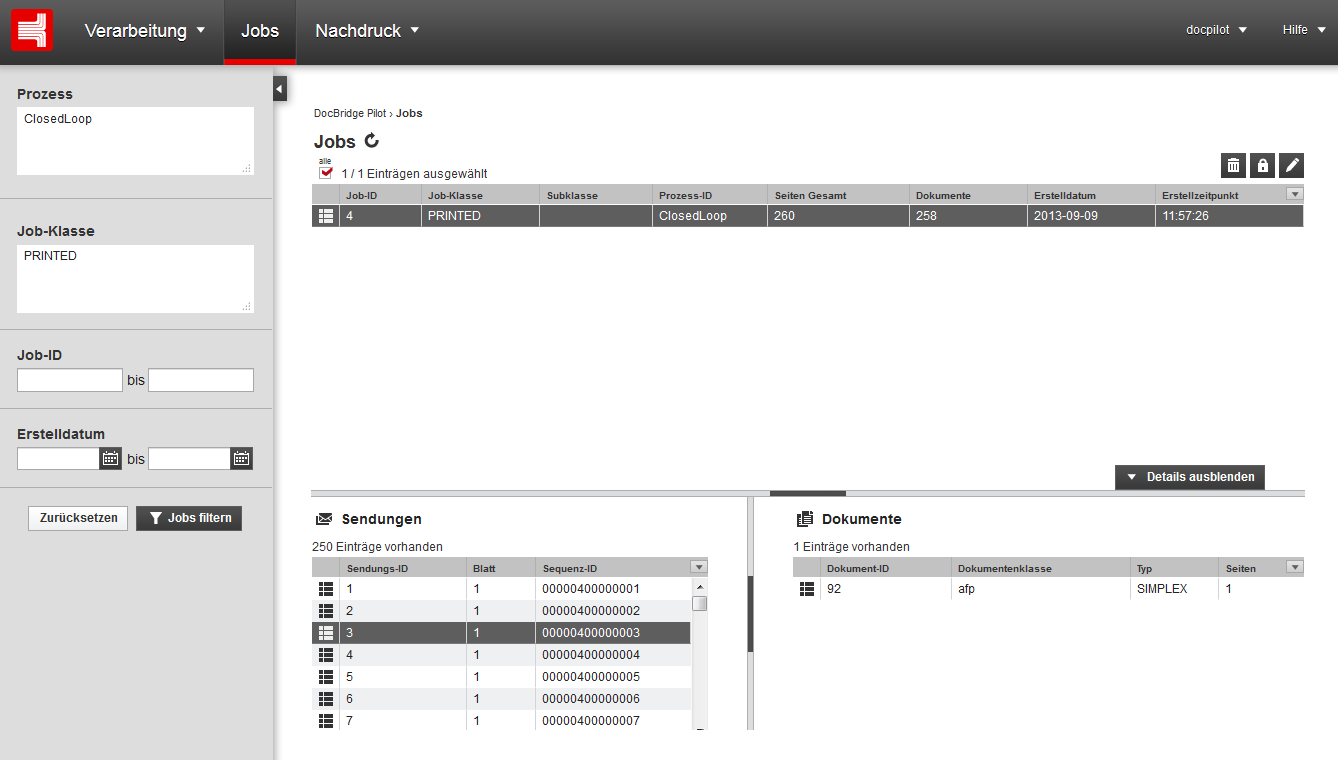Click the refresh icon next to Jobs heading

click(x=372, y=141)
